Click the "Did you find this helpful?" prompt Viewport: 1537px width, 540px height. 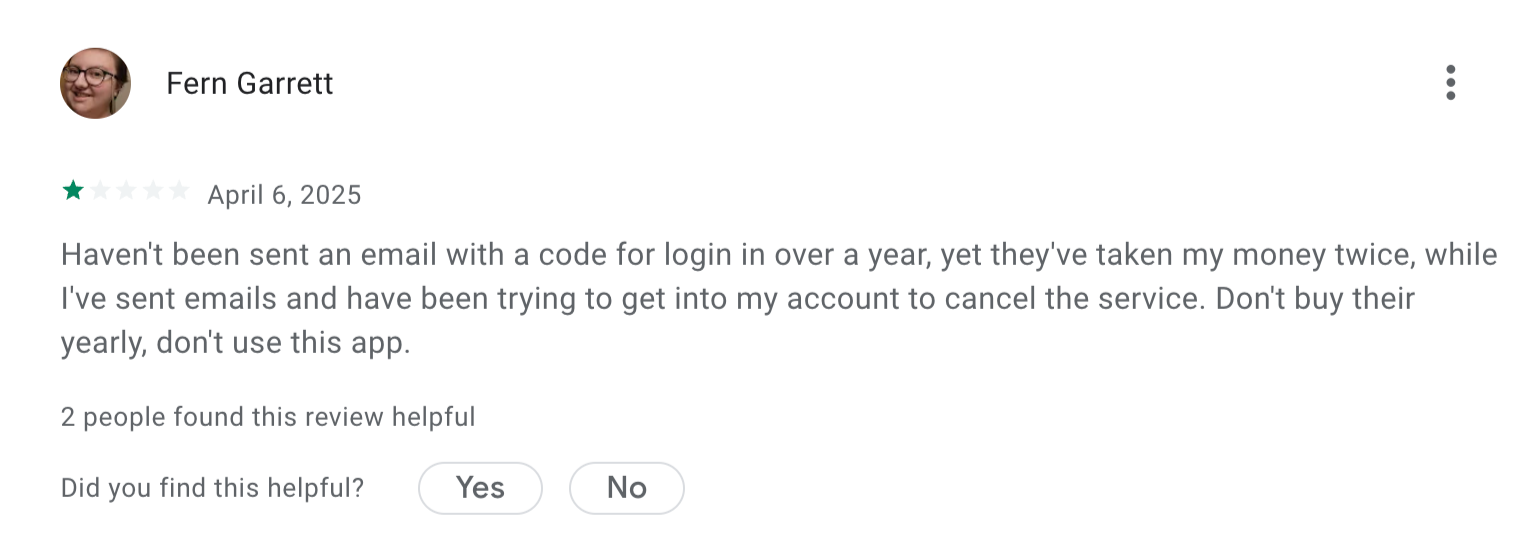212,488
